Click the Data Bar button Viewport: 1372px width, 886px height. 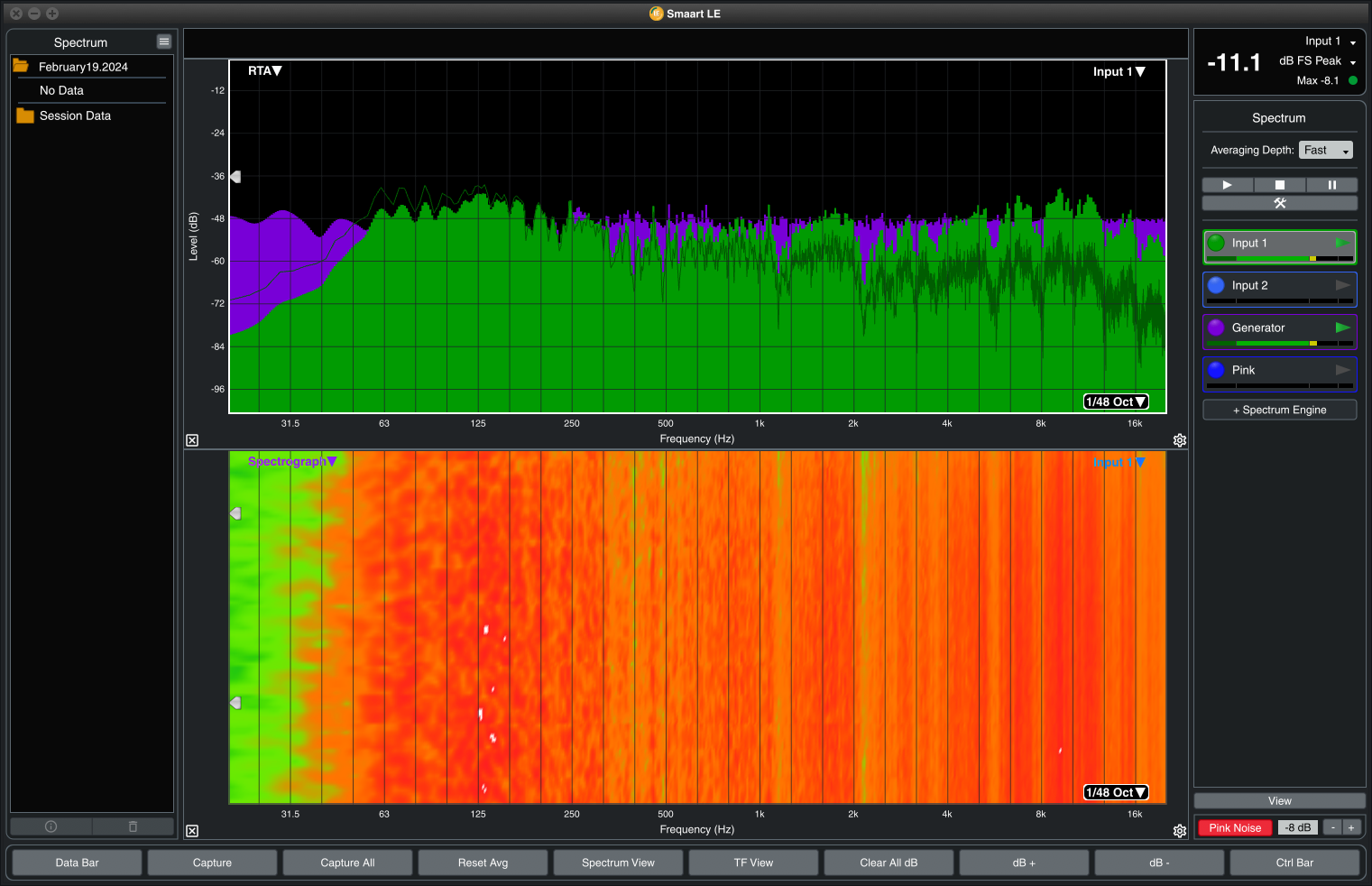(77, 863)
